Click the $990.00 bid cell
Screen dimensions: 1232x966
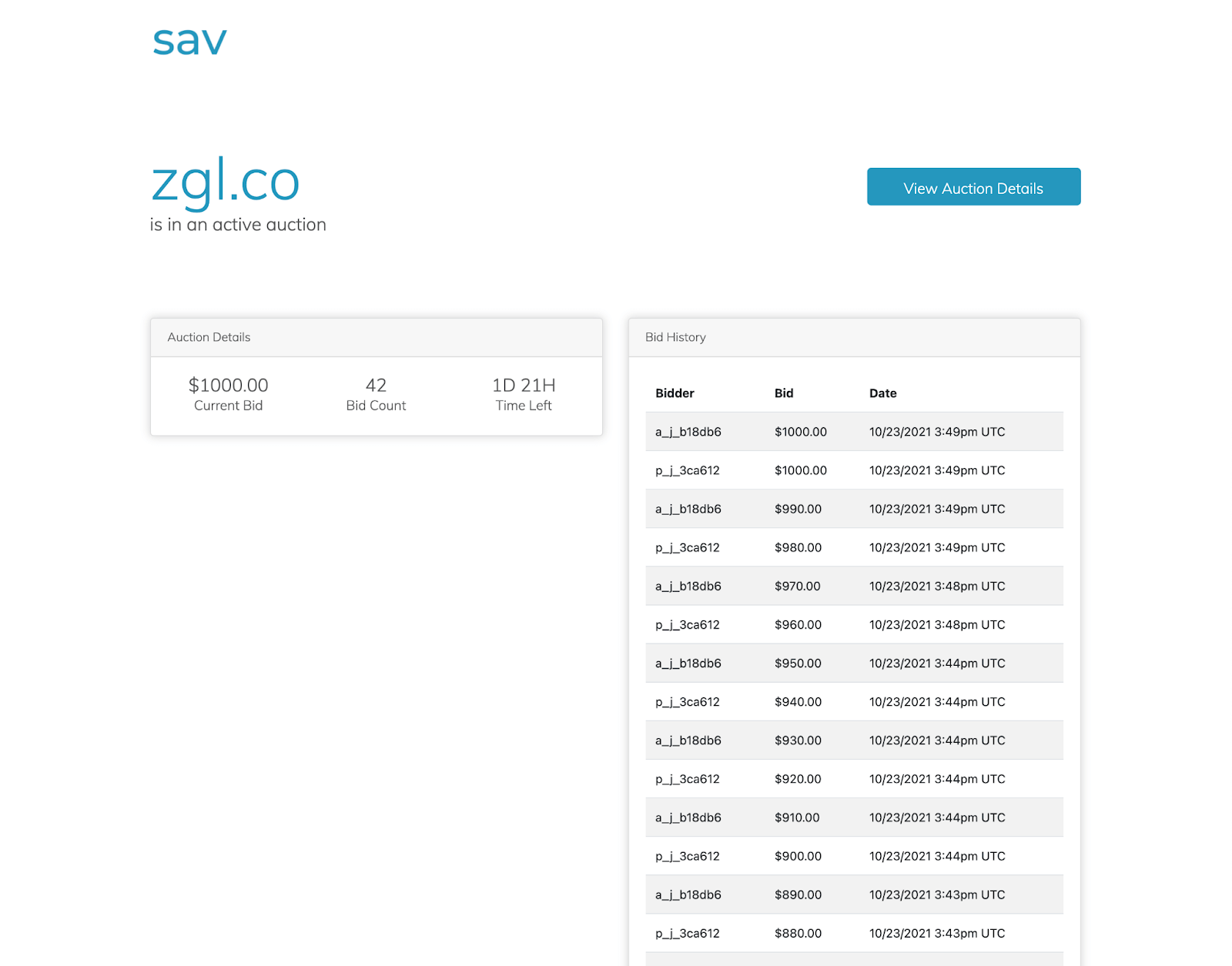(x=798, y=509)
